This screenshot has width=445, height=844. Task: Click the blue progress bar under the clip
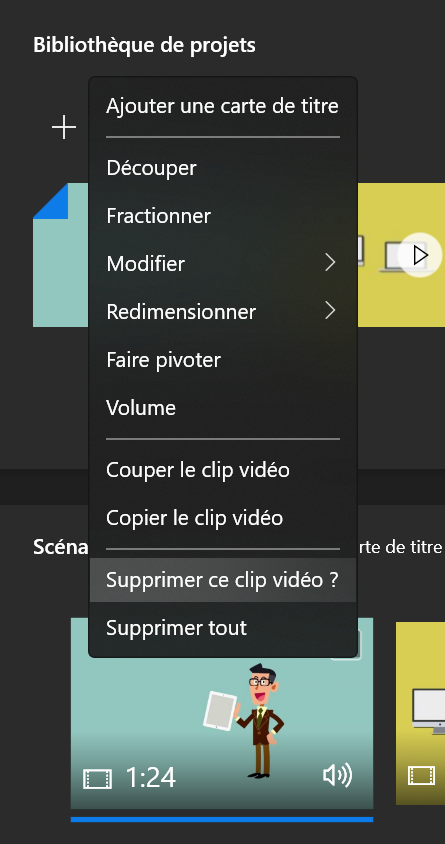point(222,819)
